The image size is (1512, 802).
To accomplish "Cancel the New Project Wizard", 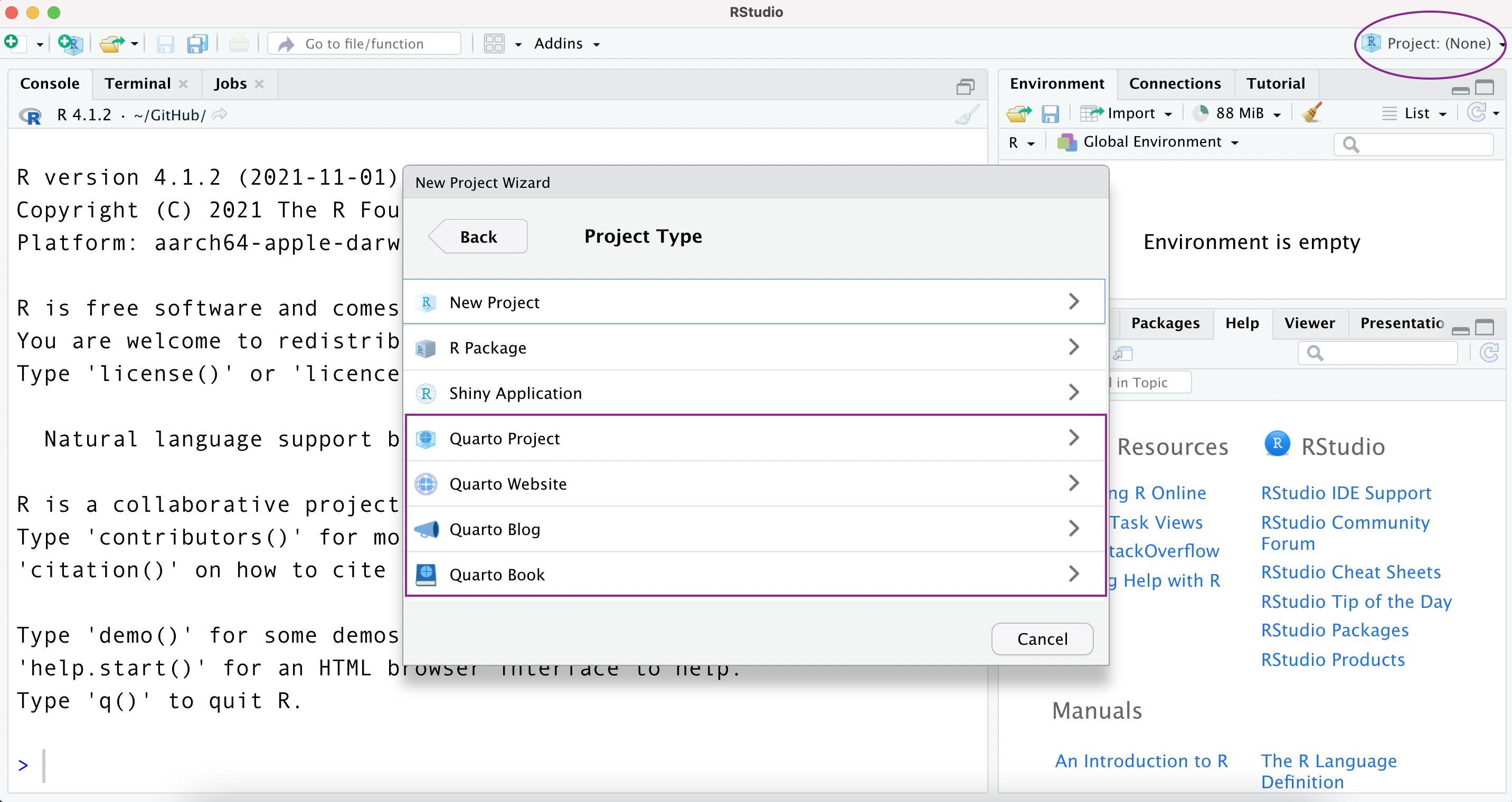I will (x=1042, y=639).
